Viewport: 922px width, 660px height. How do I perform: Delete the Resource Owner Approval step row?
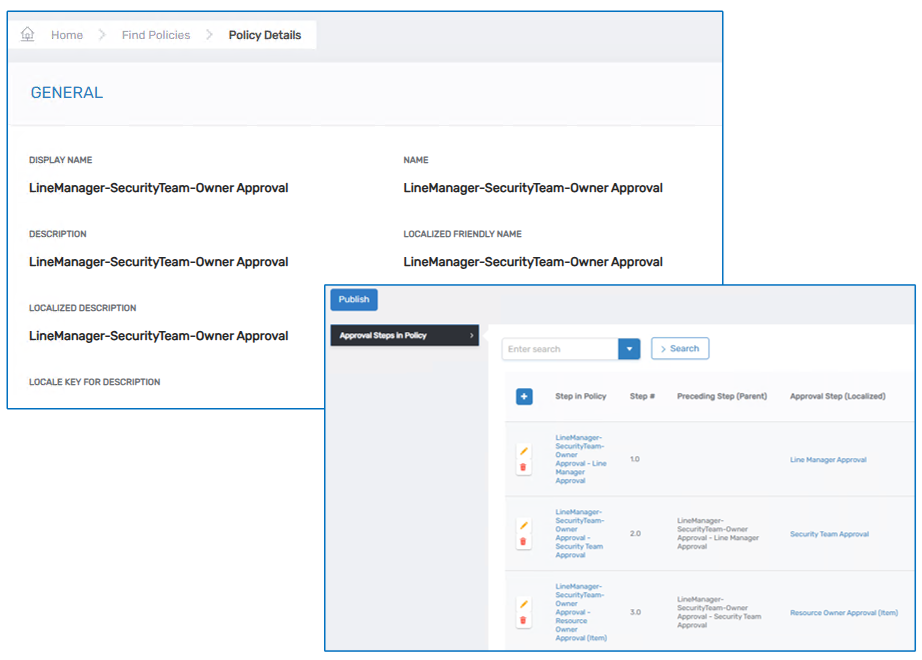pyautogui.click(x=523, y=620)
